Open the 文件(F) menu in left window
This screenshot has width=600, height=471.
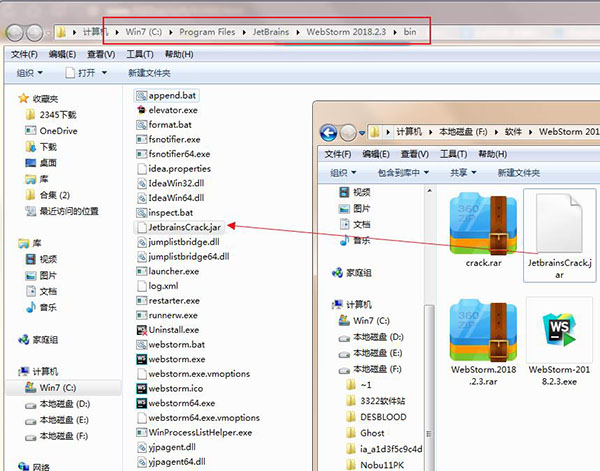tap(24, 54)
